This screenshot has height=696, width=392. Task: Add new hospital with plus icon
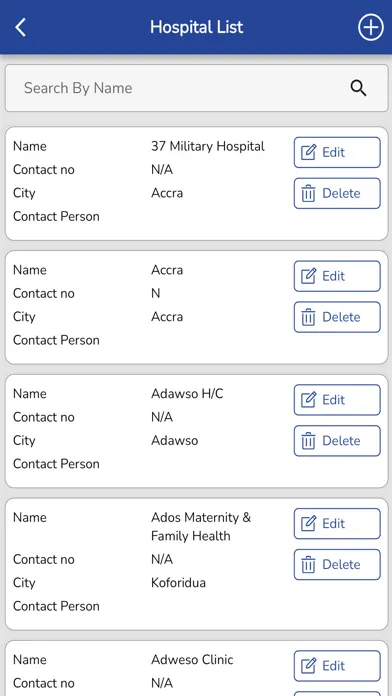coord(370,27)
